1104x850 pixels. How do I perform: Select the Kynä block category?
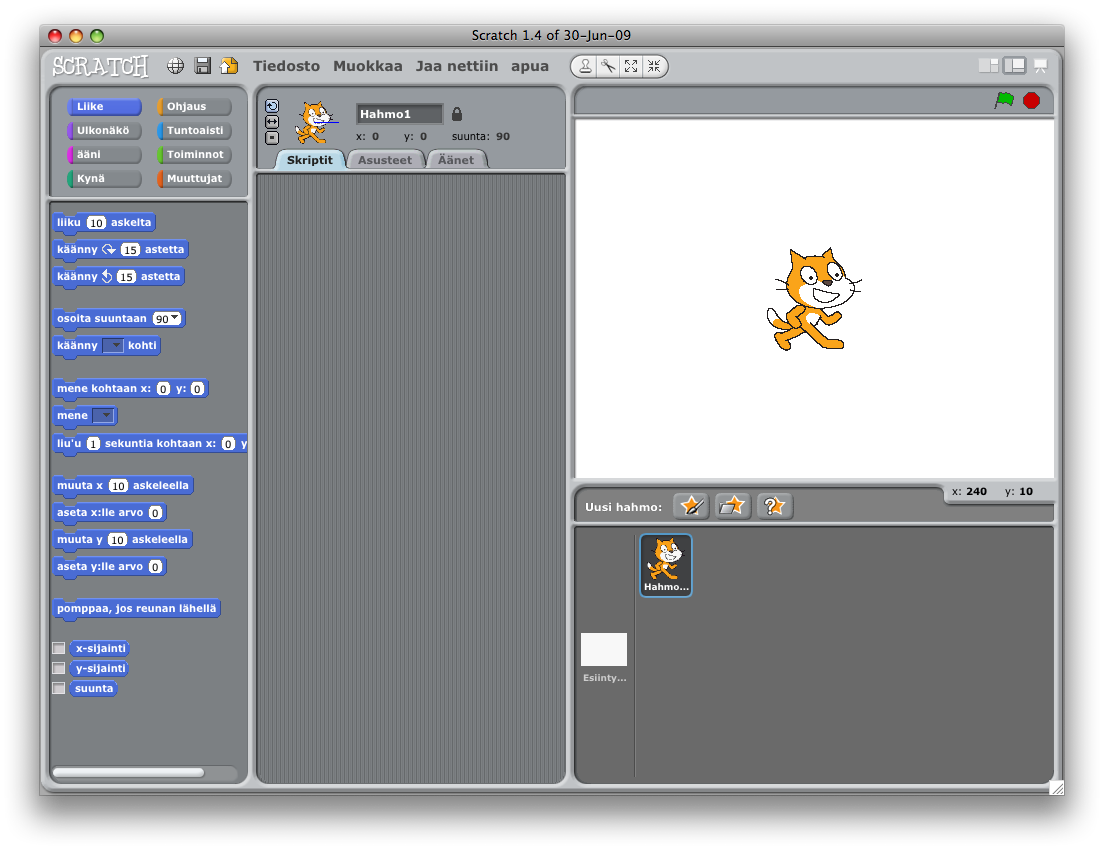(104, 178)
